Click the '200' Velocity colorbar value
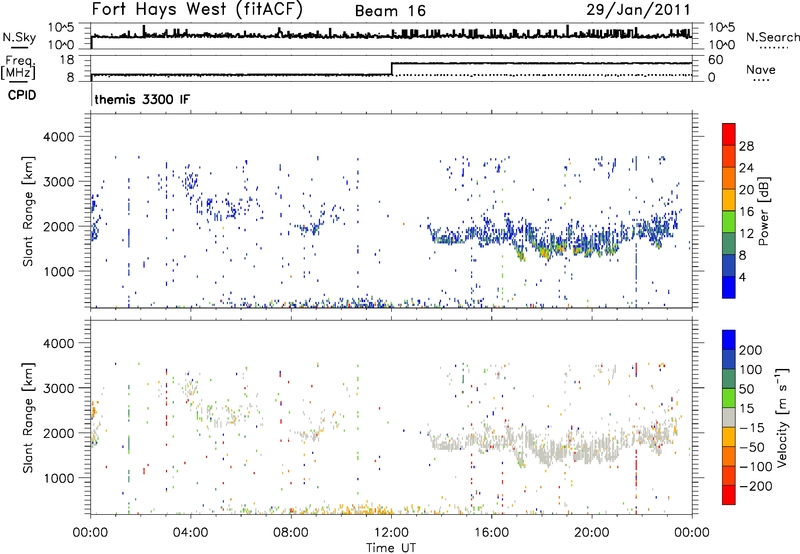 751,350
